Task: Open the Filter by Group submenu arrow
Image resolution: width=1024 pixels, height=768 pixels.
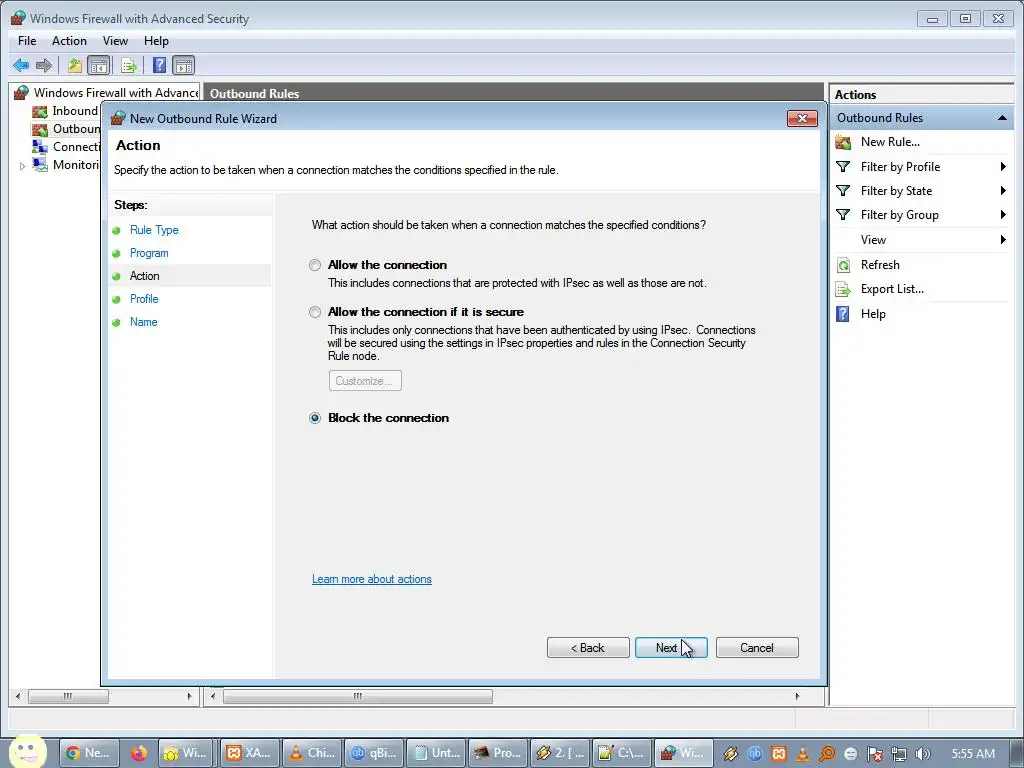Action: coord(1003,215)
